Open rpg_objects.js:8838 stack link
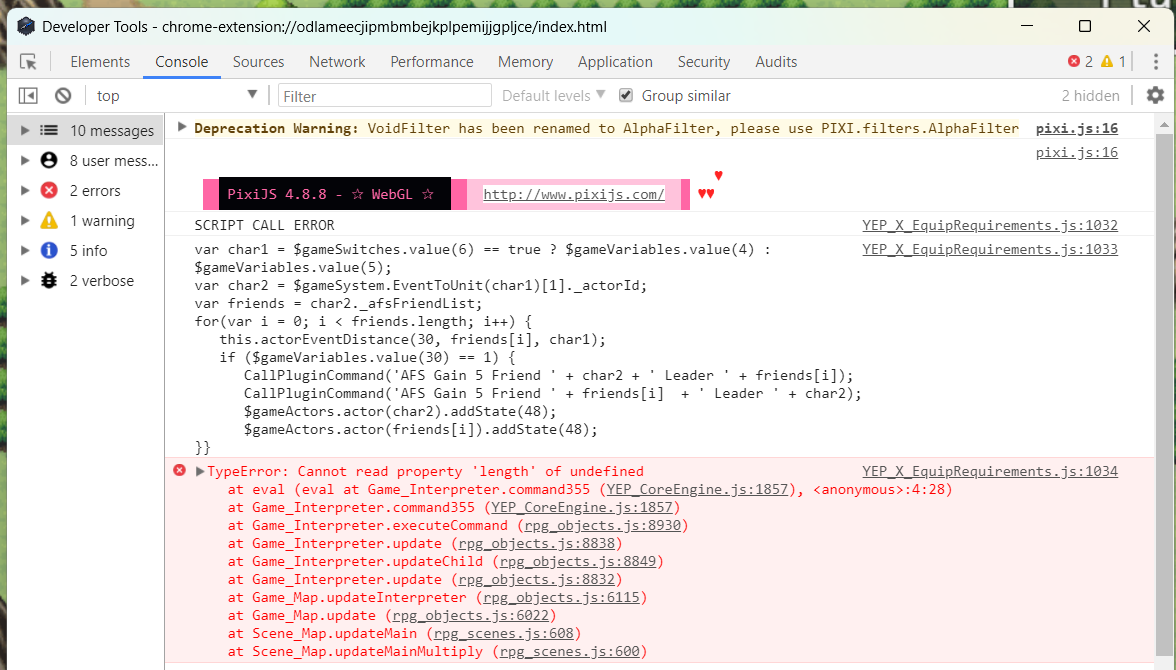 point(537,543)
